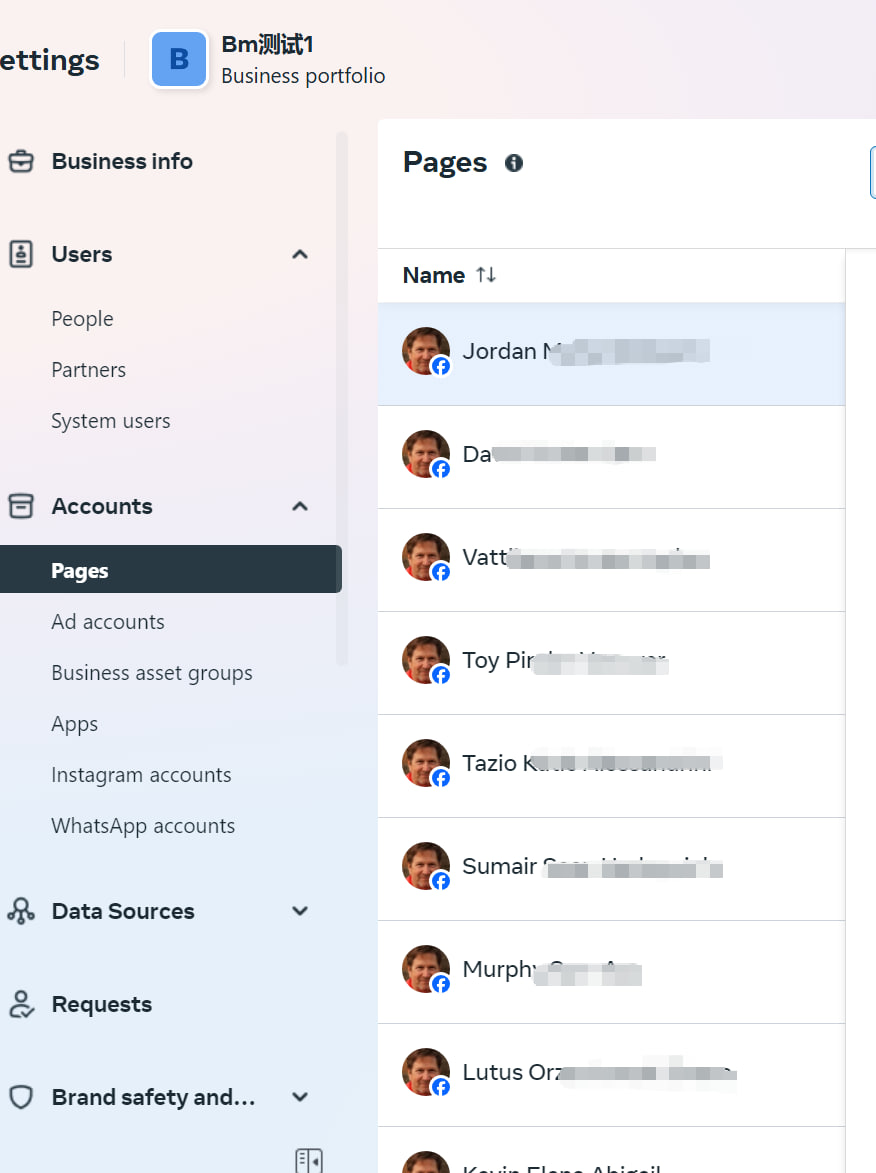Open Ad accounts in sidebar

pos(108,622)
